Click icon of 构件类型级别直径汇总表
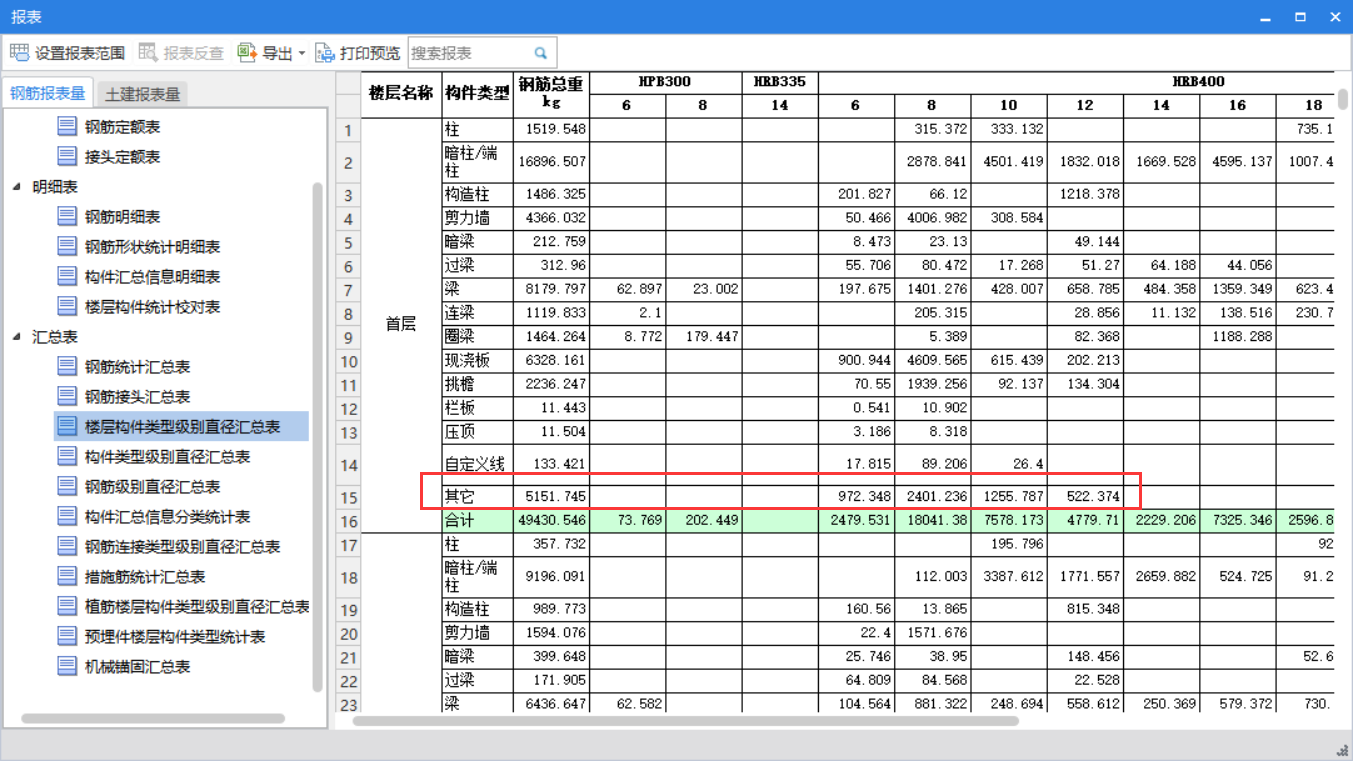This screenshot has width=1353, height=761. [x=67, y=457]
